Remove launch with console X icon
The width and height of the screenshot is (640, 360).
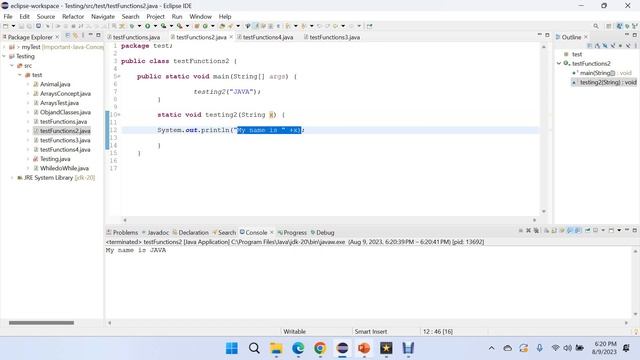528,231
